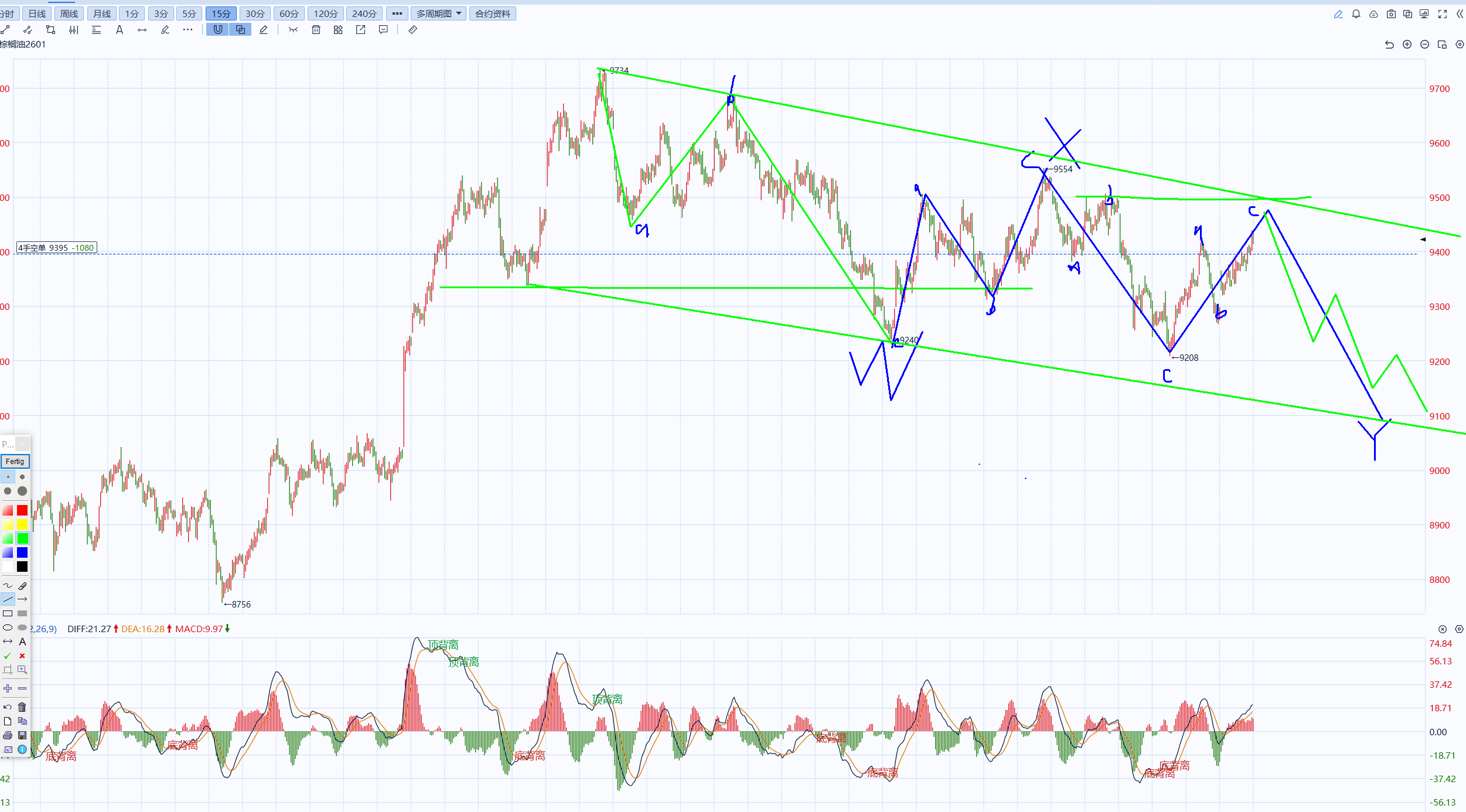This screenshot has height=812, width=1466.
Task: Switch to 日线 daily chart tab
Action: click(37, 13)
